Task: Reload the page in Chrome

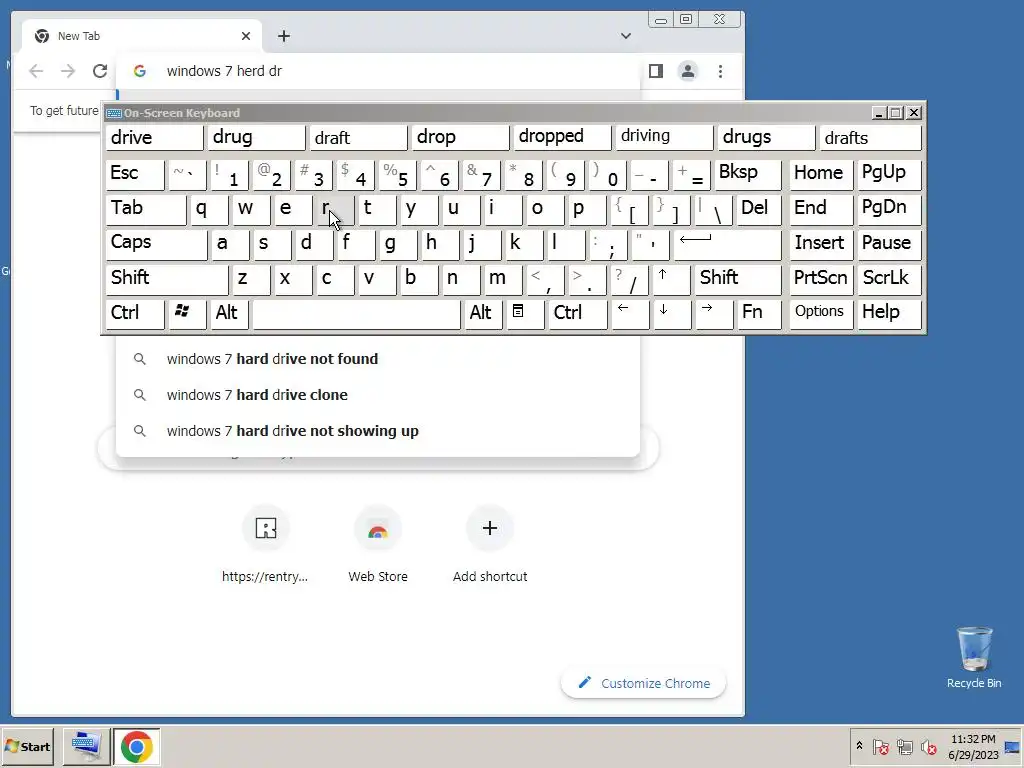Action: (x=99, y=71)
